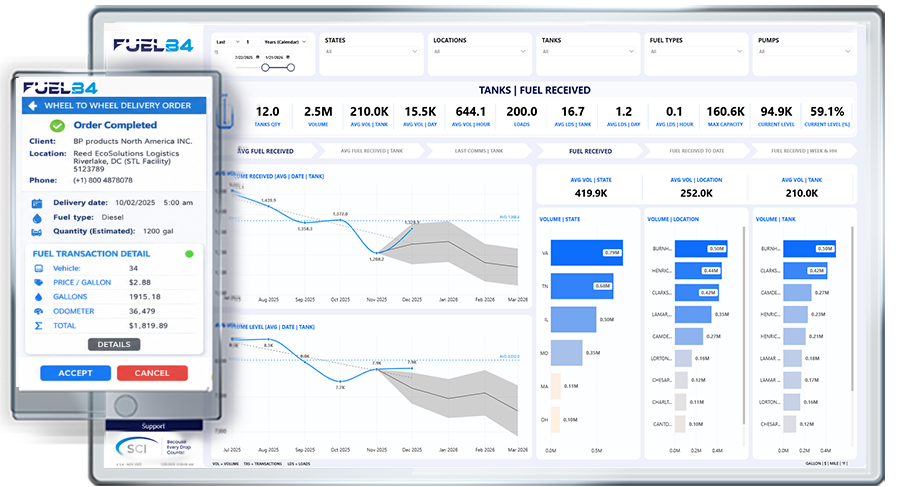This screenshot has width=900, height=487.
Task: Click the green Order Completed checkmark icon
Action: (x=57, y=125)
